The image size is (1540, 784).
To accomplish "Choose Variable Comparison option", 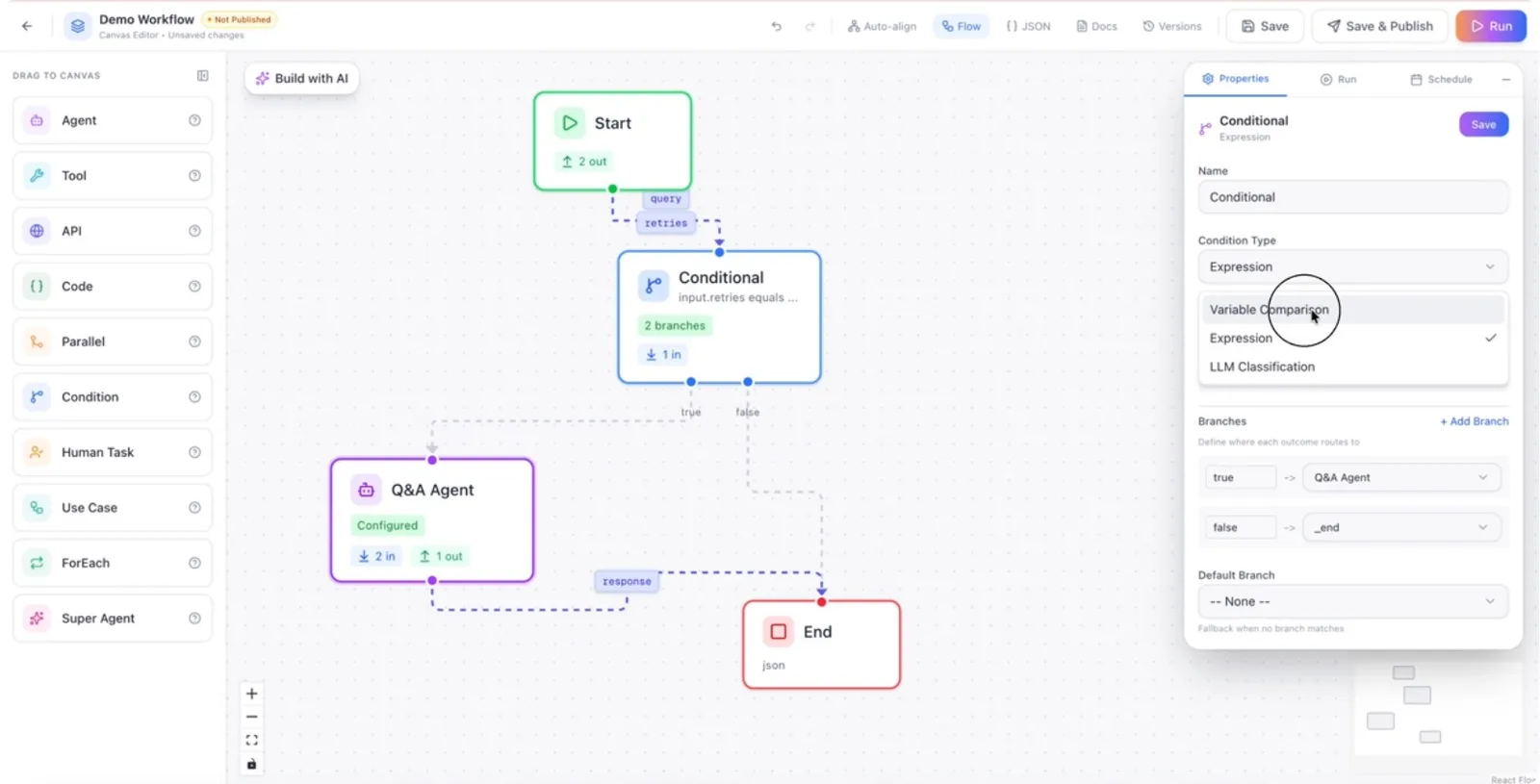I will [1352, 310].
